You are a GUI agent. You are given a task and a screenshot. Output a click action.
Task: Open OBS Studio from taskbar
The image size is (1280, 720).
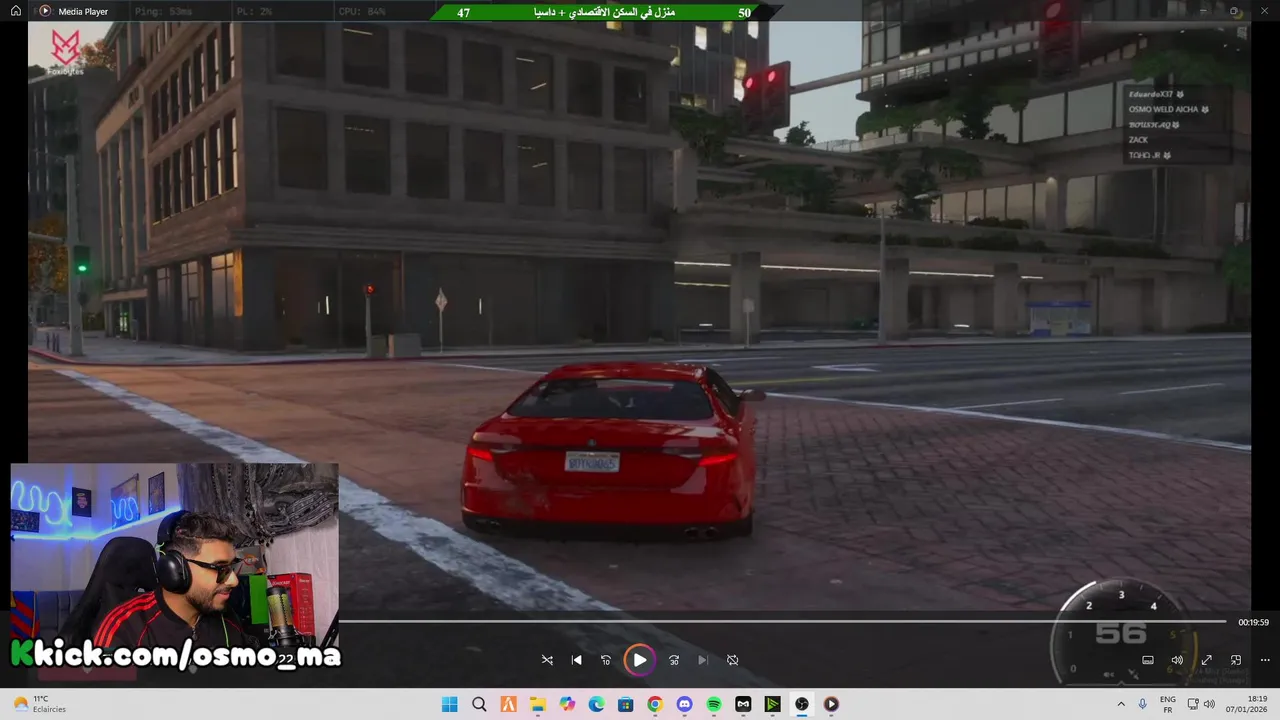coord(802,704)
